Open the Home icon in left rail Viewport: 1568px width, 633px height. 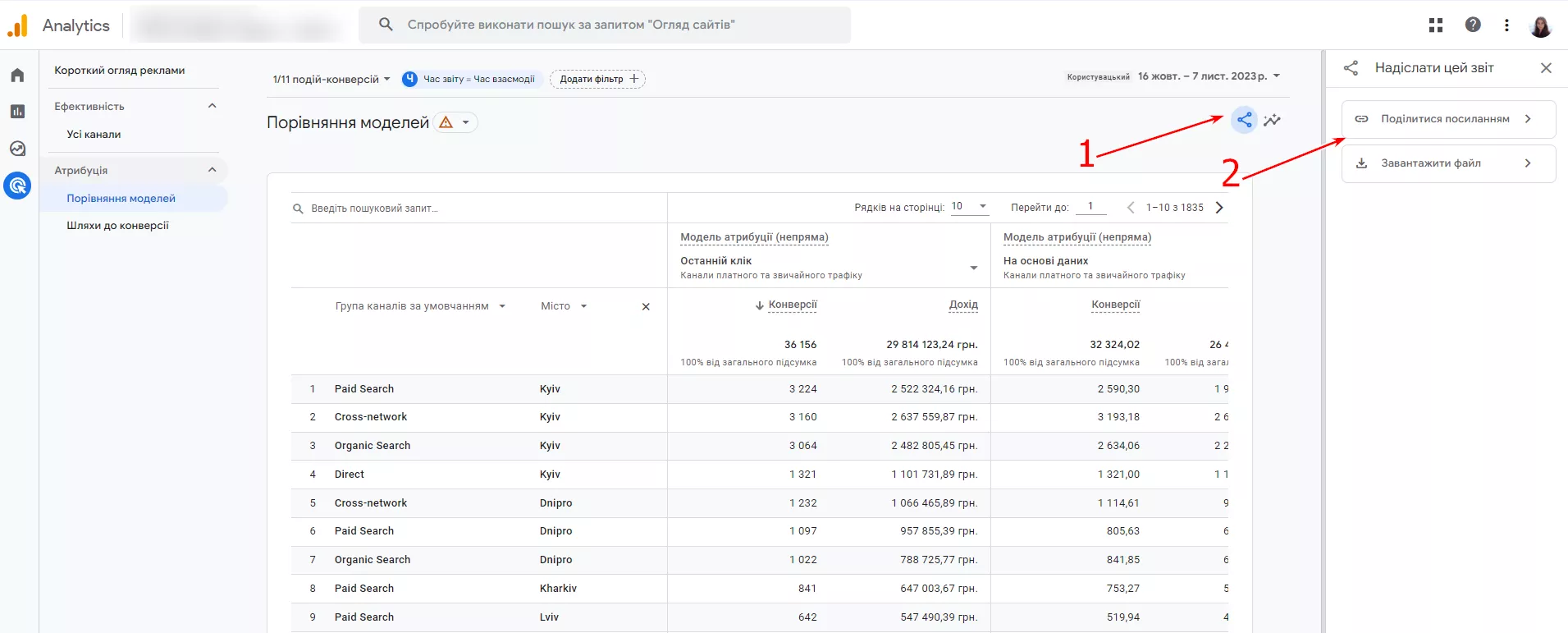tap(17, 76)
